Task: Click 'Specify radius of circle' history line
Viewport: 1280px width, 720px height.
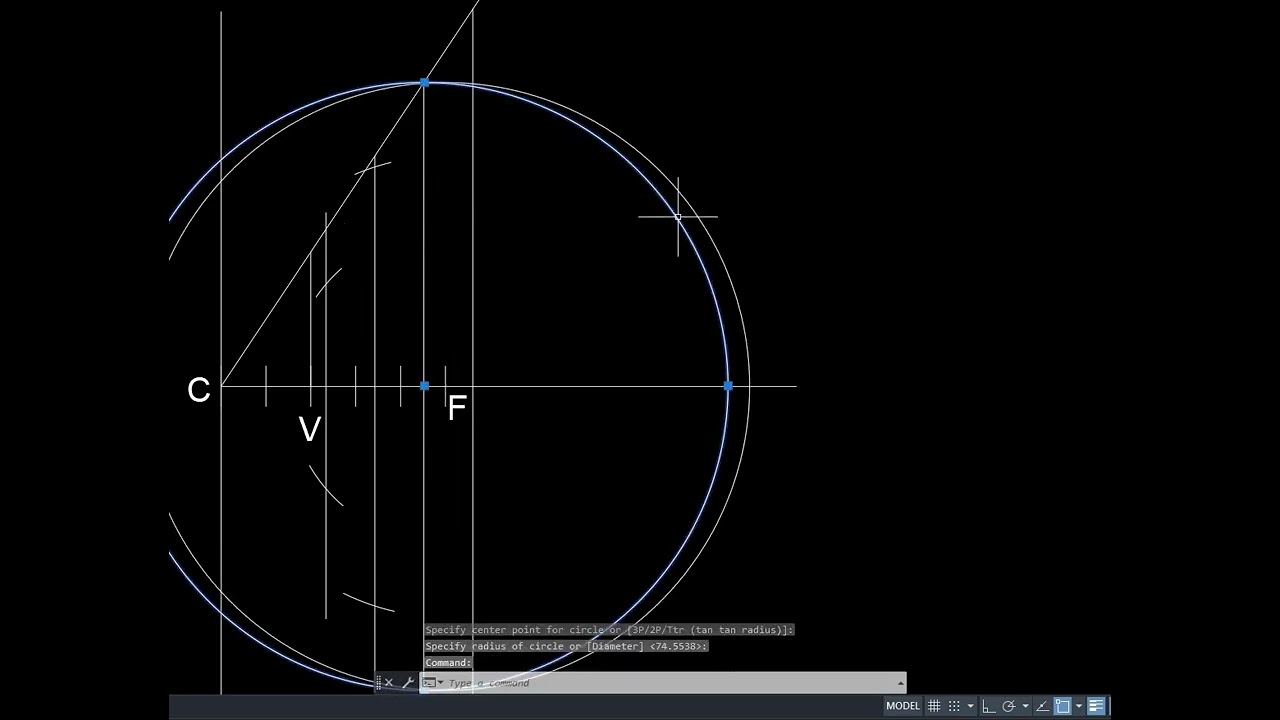Action: coord(566,646)
